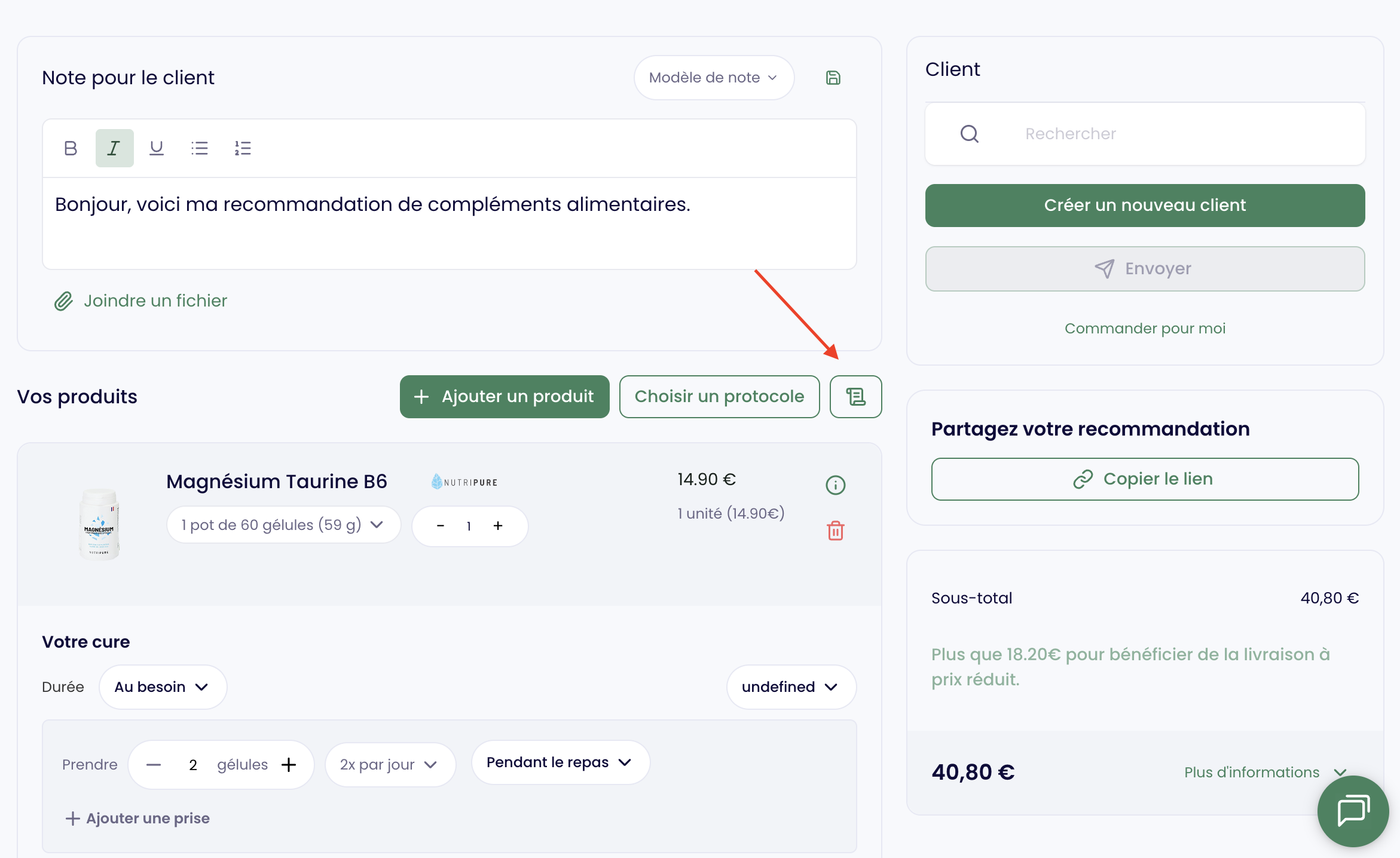Viewport: 1400px width, 858px height.
Task: Increase product quantity with the plus button
Action: [x=497, y=526]
